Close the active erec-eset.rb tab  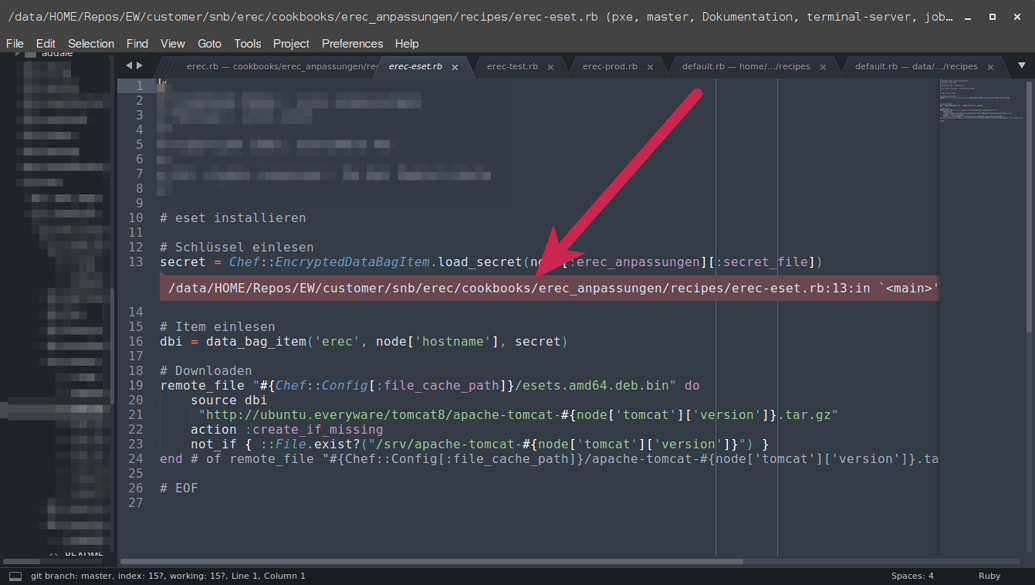click(455, 66)
